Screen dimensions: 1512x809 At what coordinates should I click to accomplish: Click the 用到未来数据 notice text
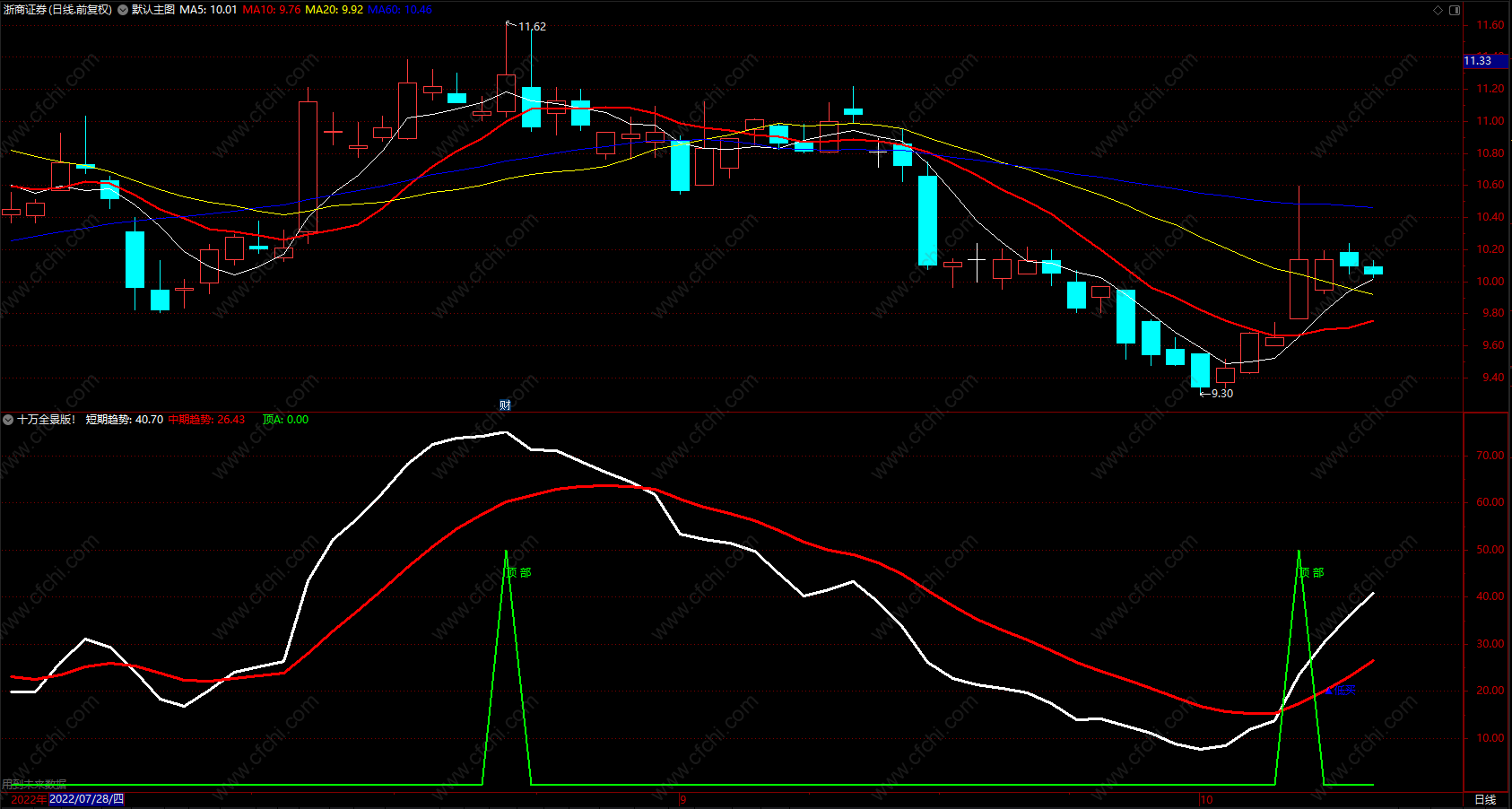pyautogui.click(x=34, y=784)
